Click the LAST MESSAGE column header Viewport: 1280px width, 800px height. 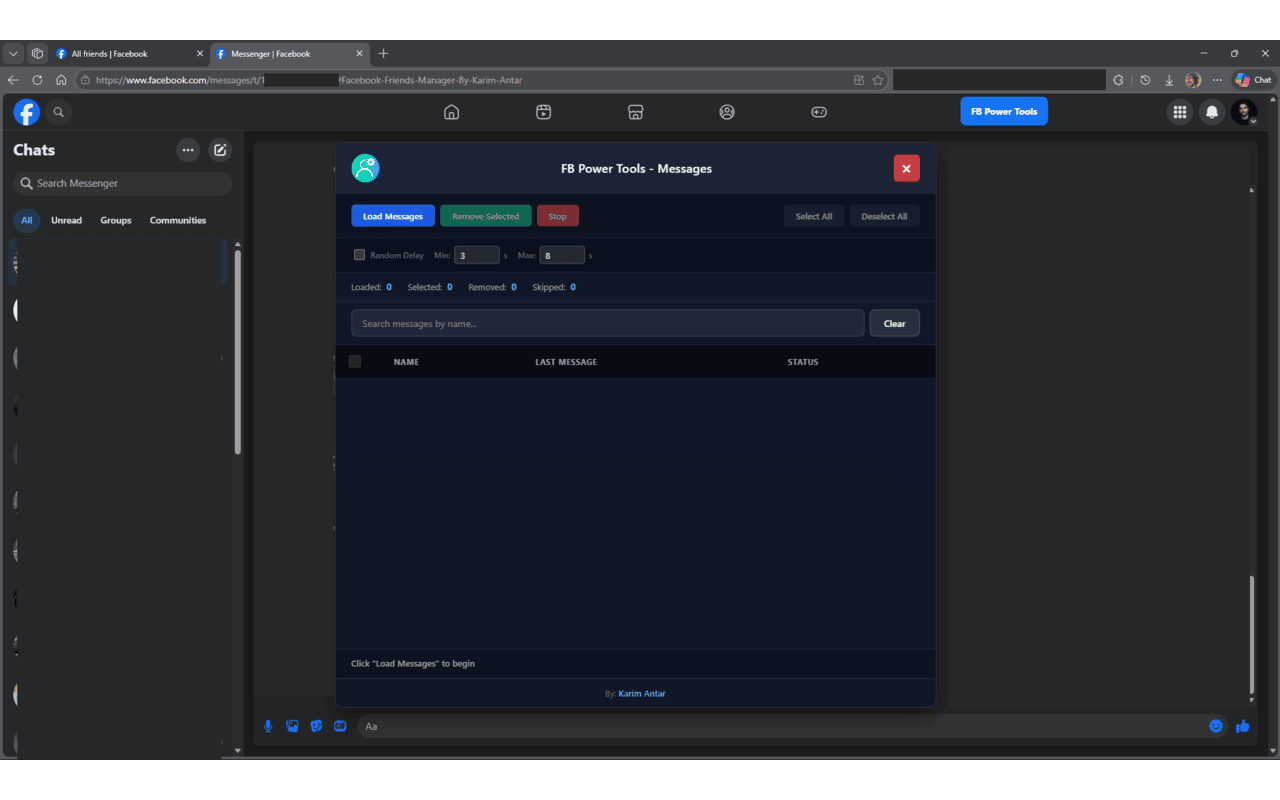coord(566,362)
